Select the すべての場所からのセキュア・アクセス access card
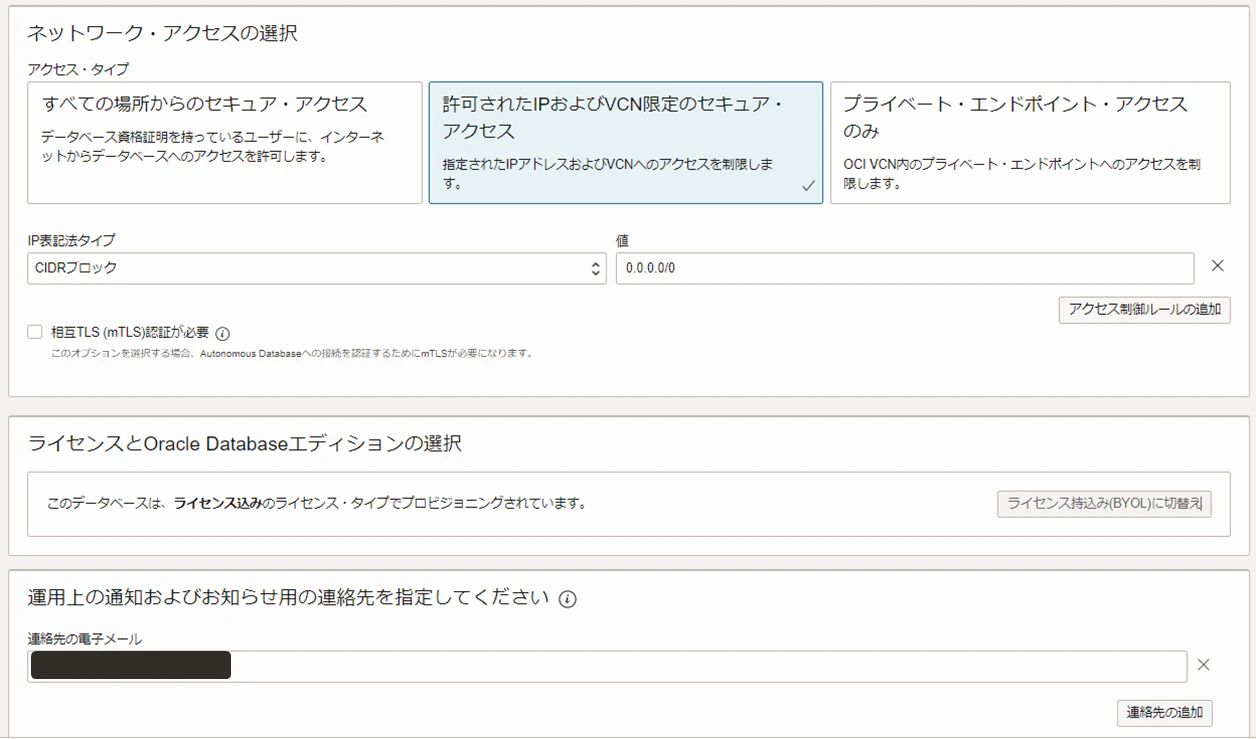Viewport: 1256px width, 739px height. pos(225,143)
